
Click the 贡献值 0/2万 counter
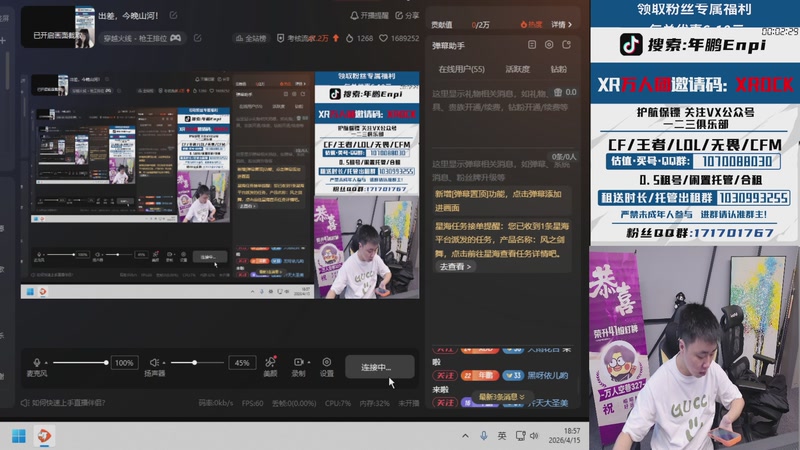pyautogui.click(x=460, y=24)
